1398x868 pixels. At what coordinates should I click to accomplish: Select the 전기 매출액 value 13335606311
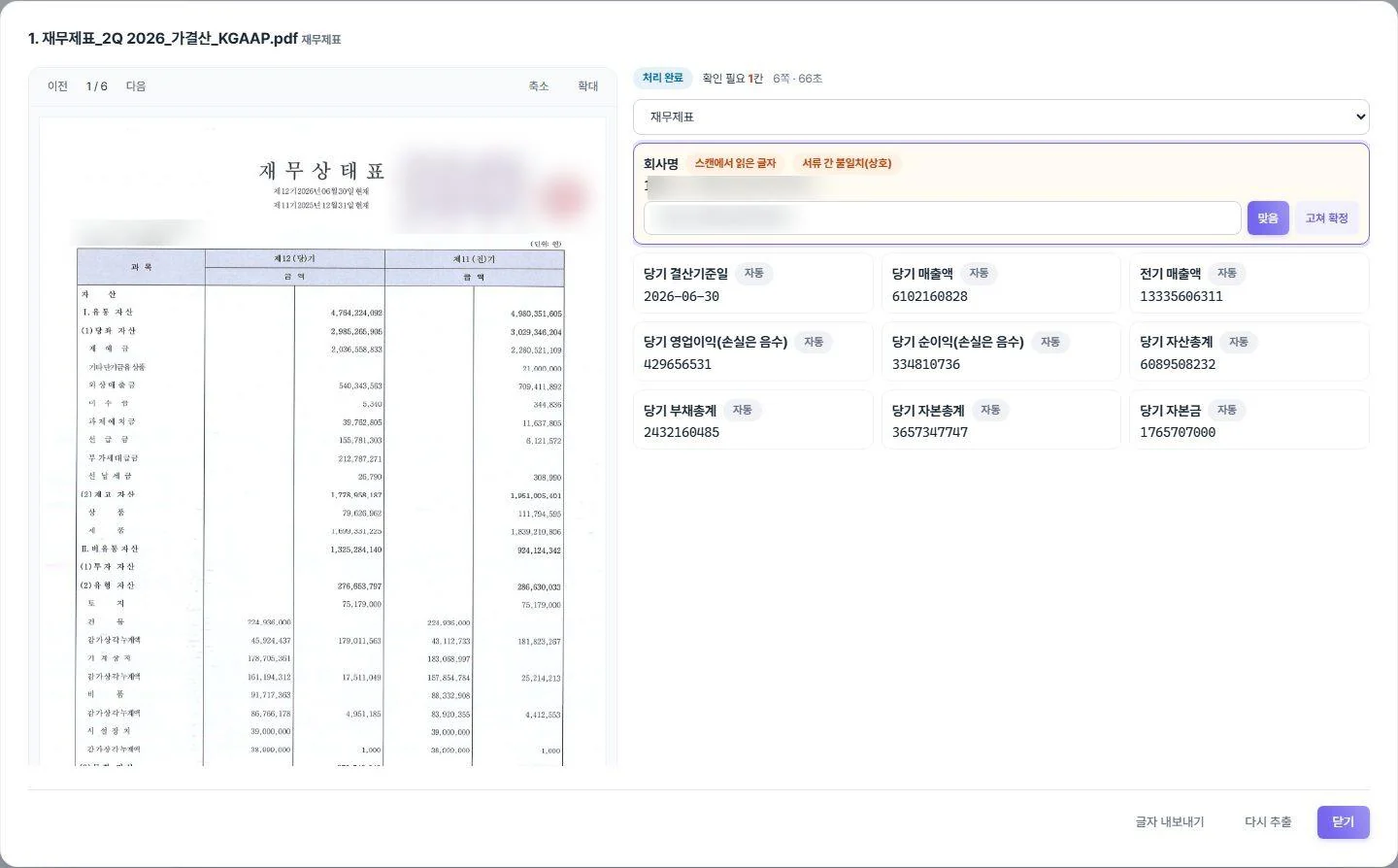pyautogui.click(x=1182, y=296)
